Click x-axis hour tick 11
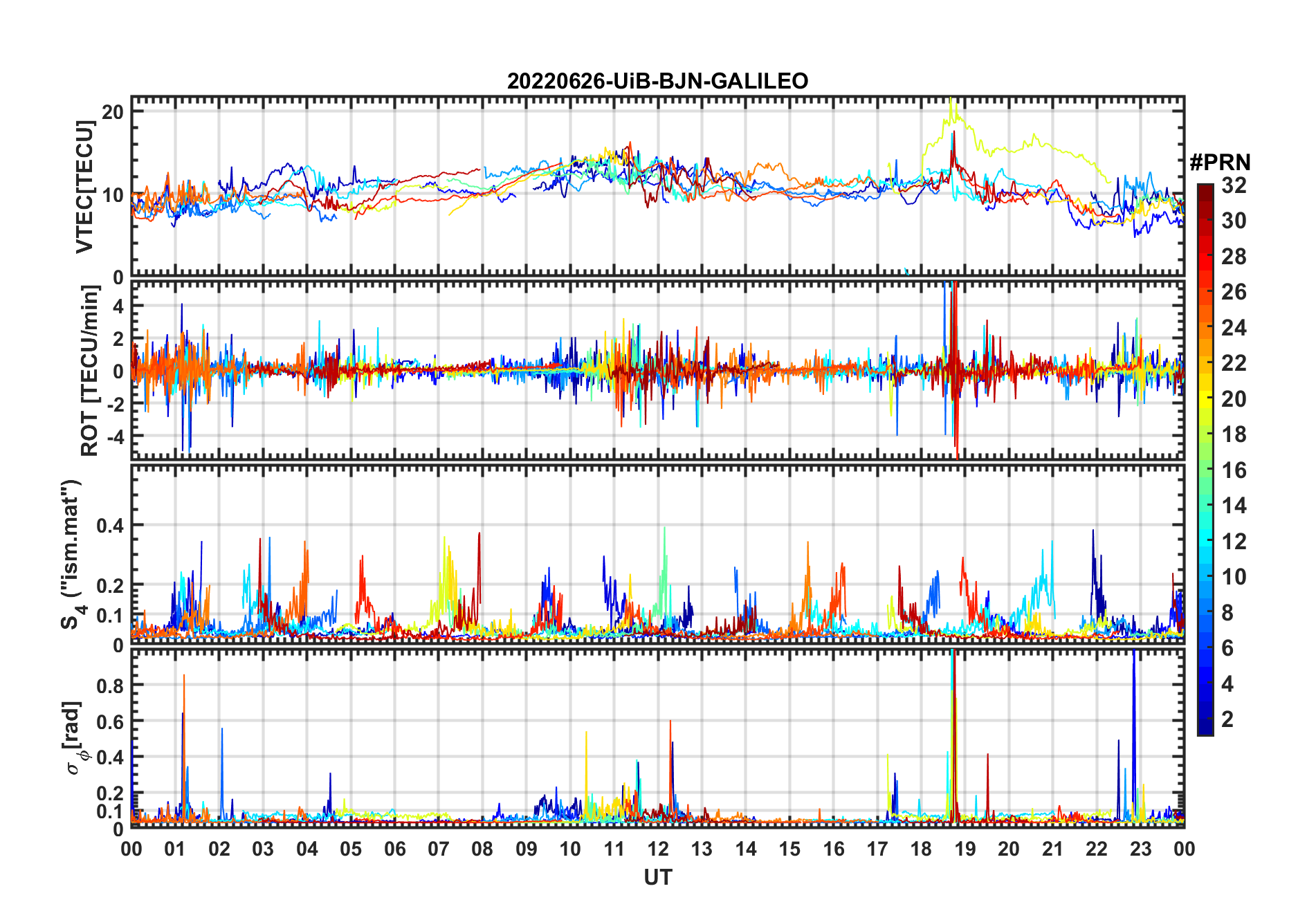 pyautogui.click(x=614, y=849)
